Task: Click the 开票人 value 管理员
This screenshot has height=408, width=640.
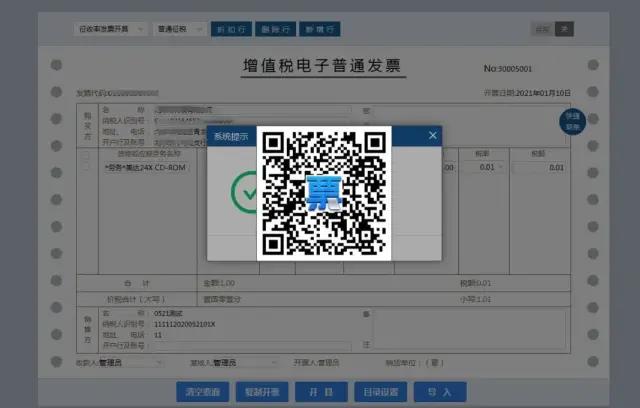Action: pos(329,362)
